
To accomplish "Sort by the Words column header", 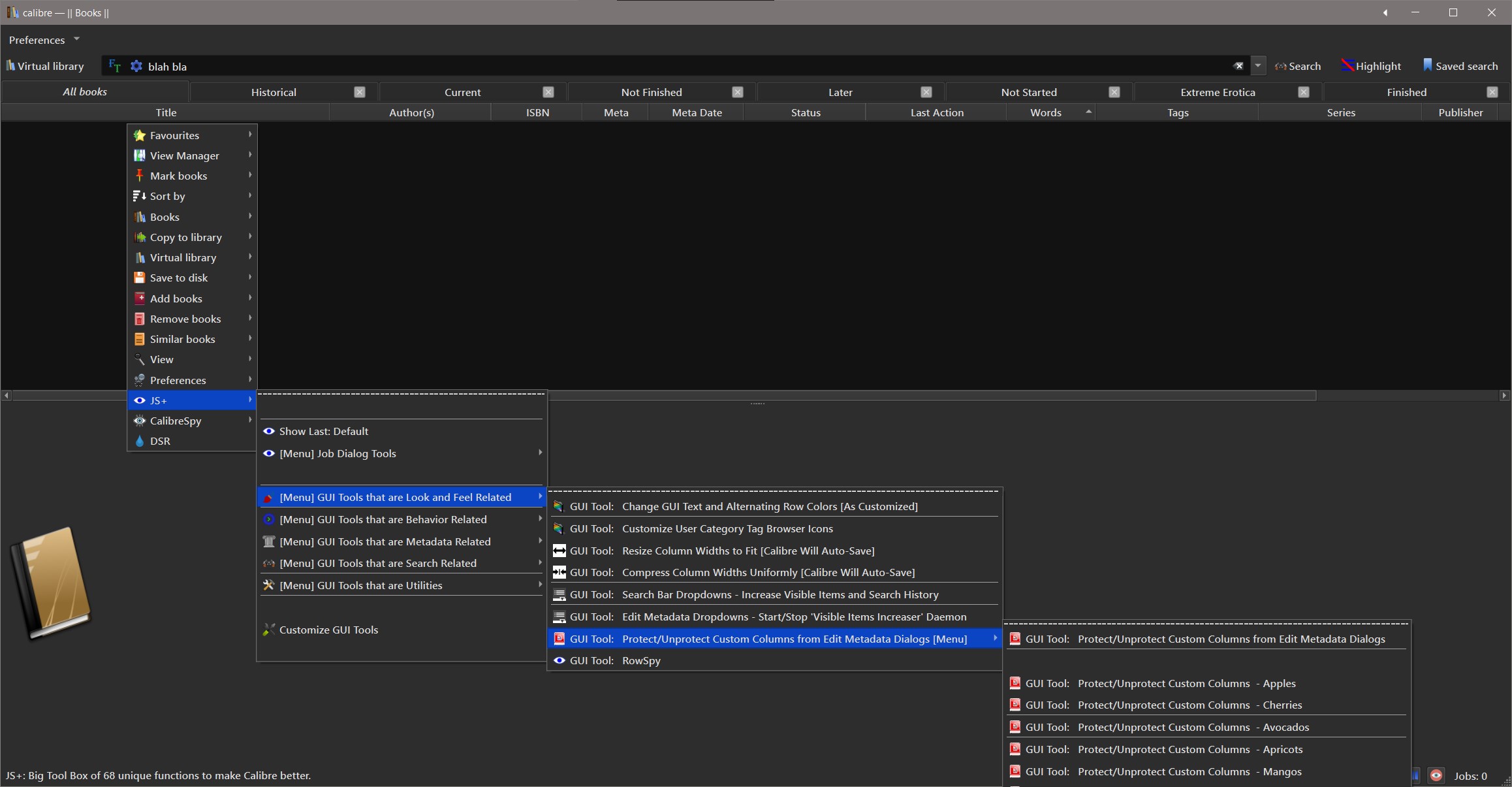I will point(1045,112).
